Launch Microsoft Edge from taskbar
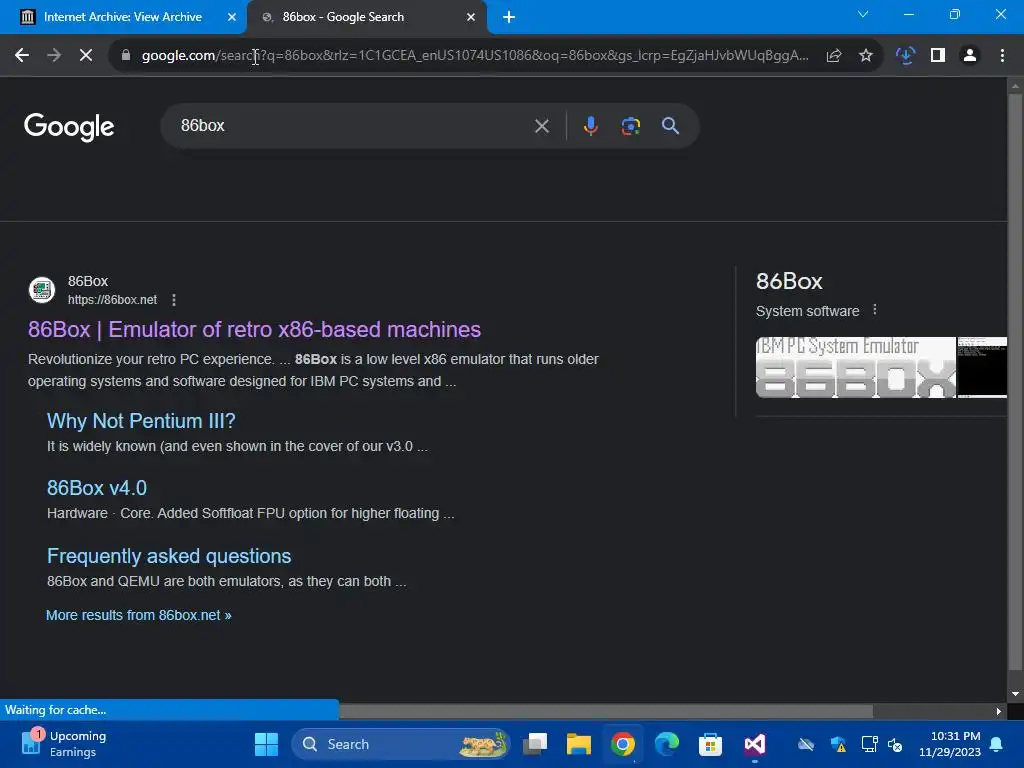The width and height of the screenshot is (1024, 768). tap(667, 744)
